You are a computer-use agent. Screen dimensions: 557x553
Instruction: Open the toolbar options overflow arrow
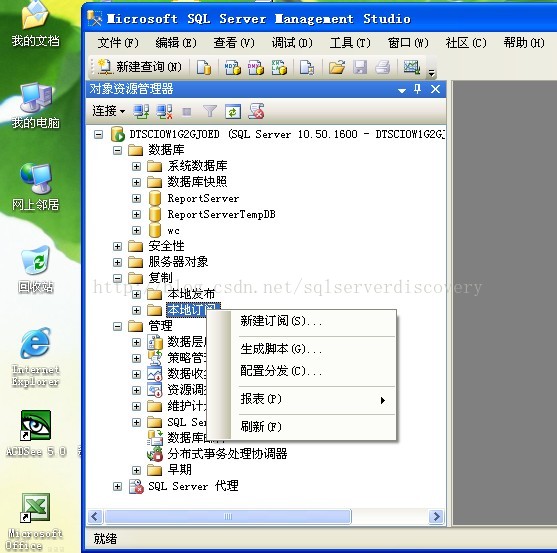(x=431, y=73)
